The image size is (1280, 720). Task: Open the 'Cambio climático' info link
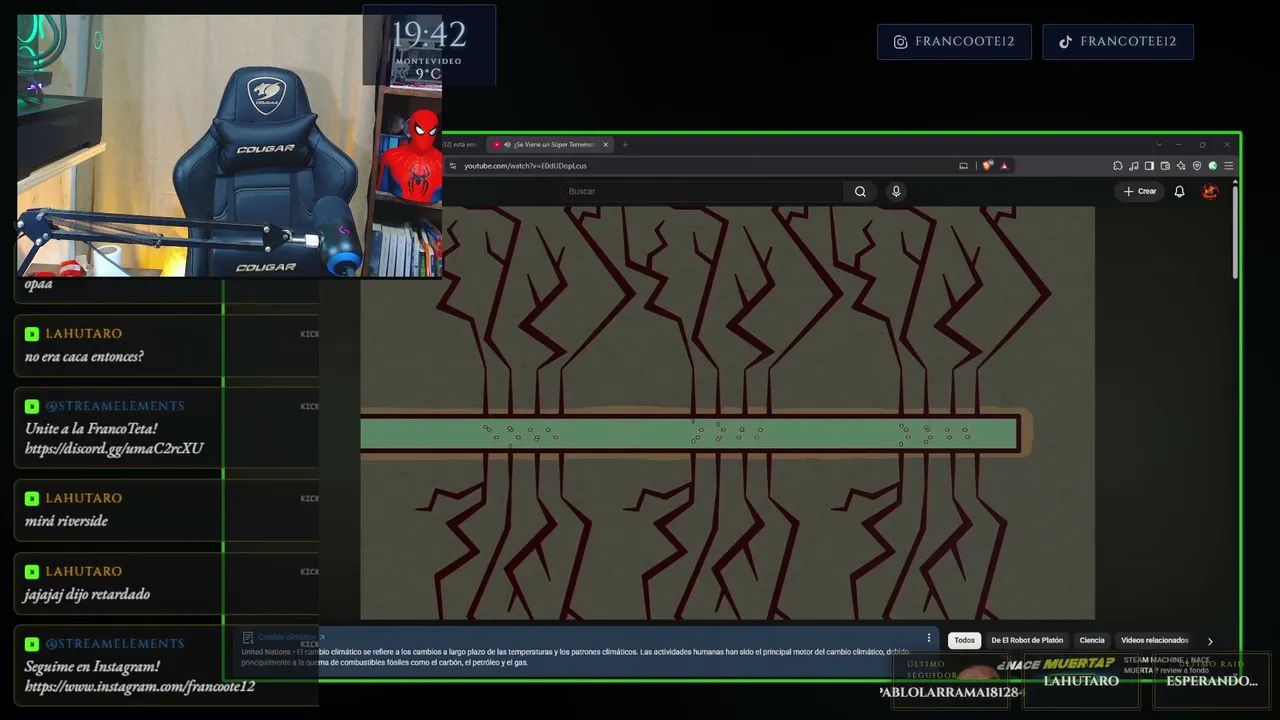[287, 637]
